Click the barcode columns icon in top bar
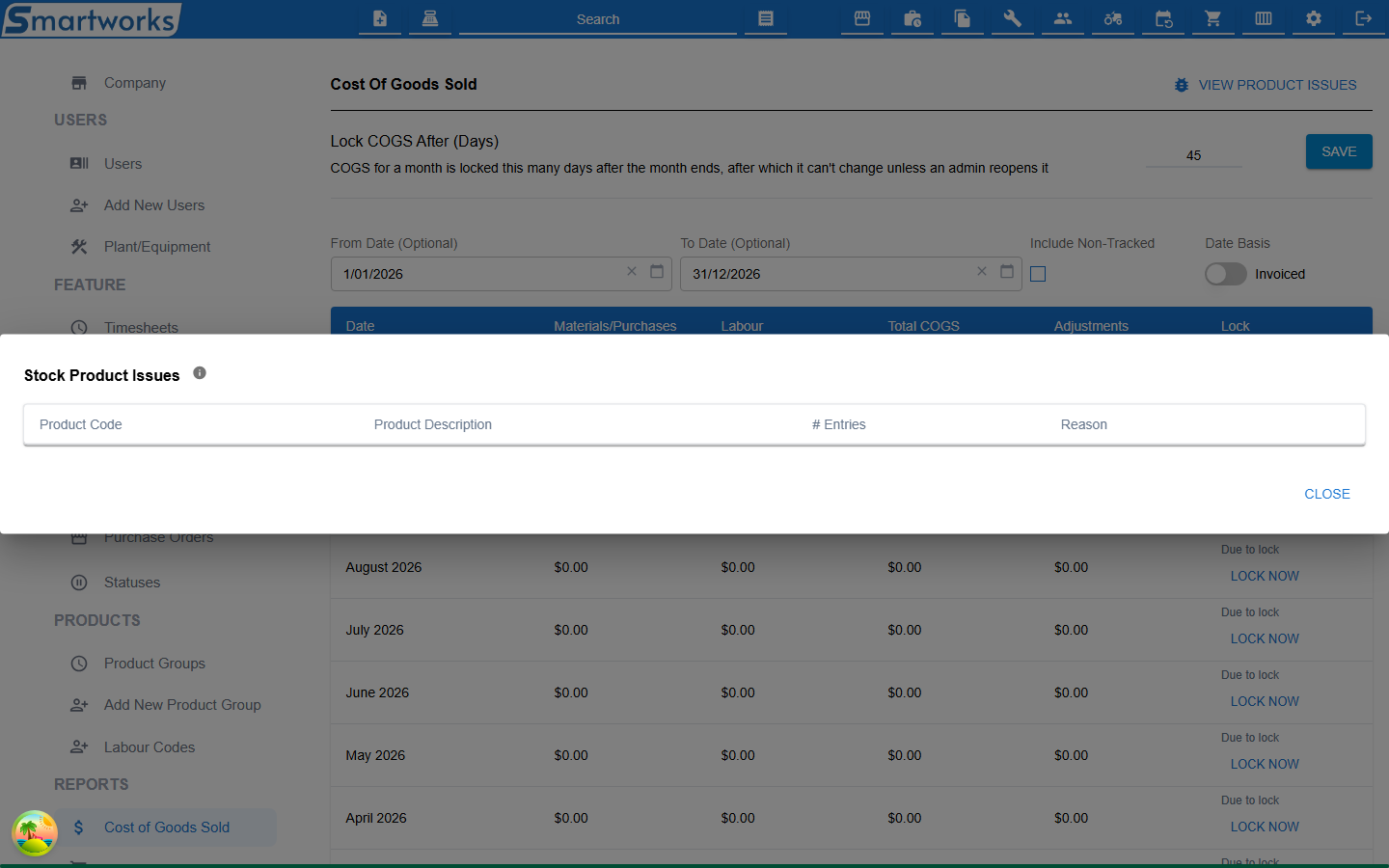 tap(1264, 18)
